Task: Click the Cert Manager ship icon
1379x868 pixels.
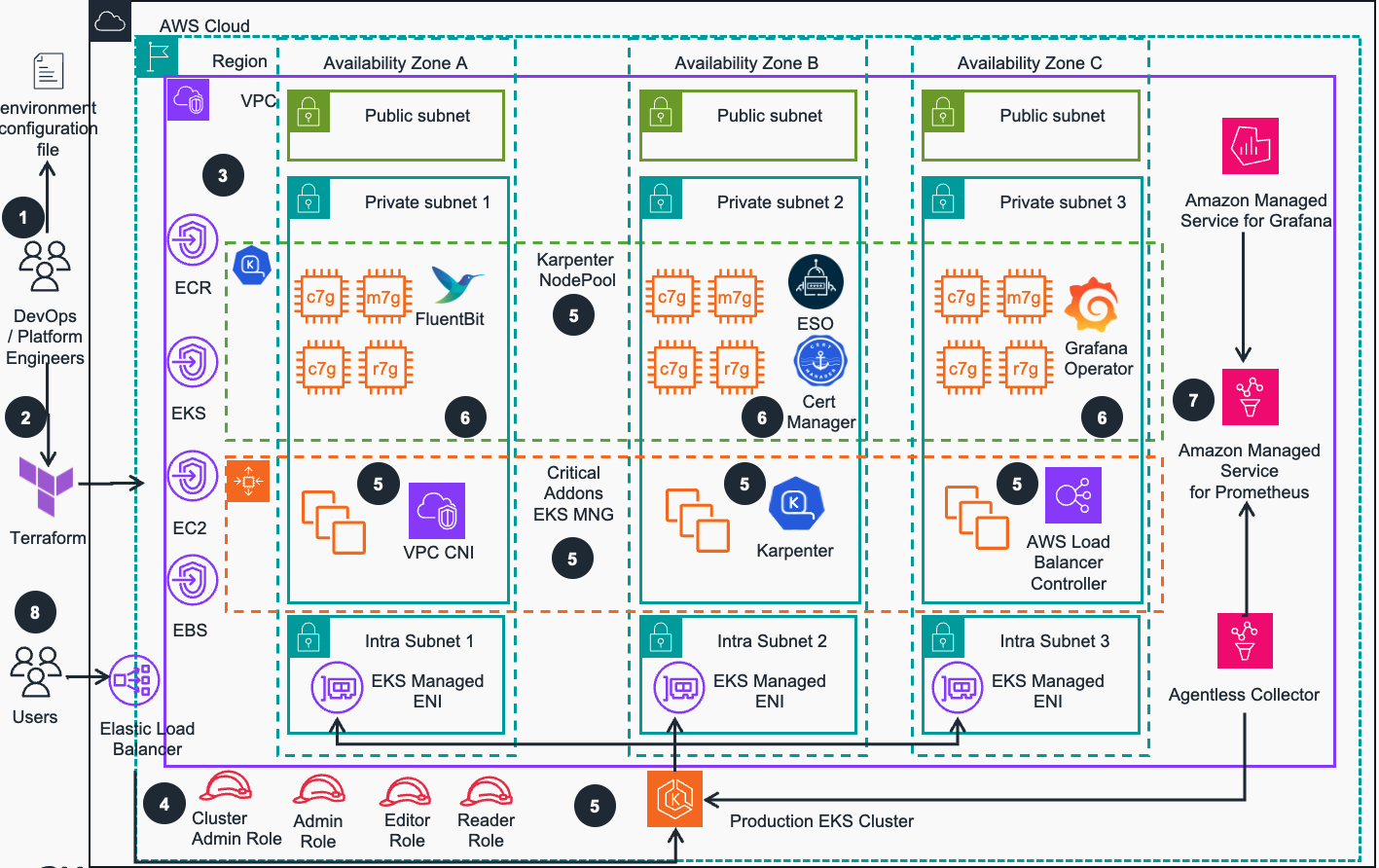Action: point(818,360)
